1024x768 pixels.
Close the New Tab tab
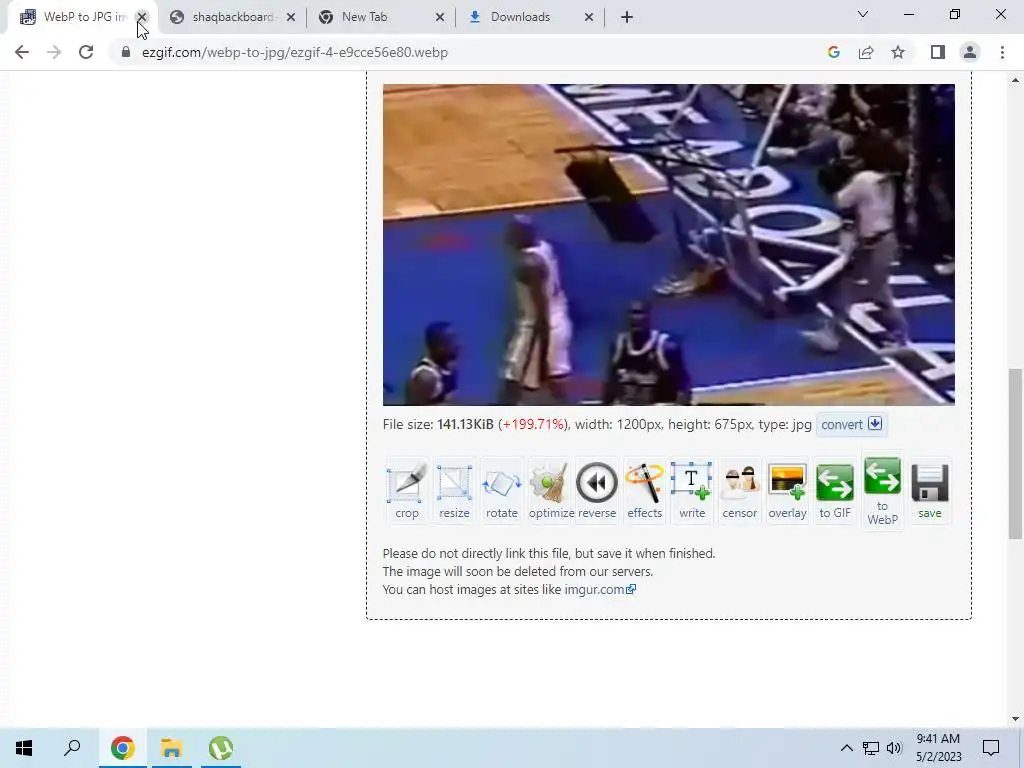(440, 17)
